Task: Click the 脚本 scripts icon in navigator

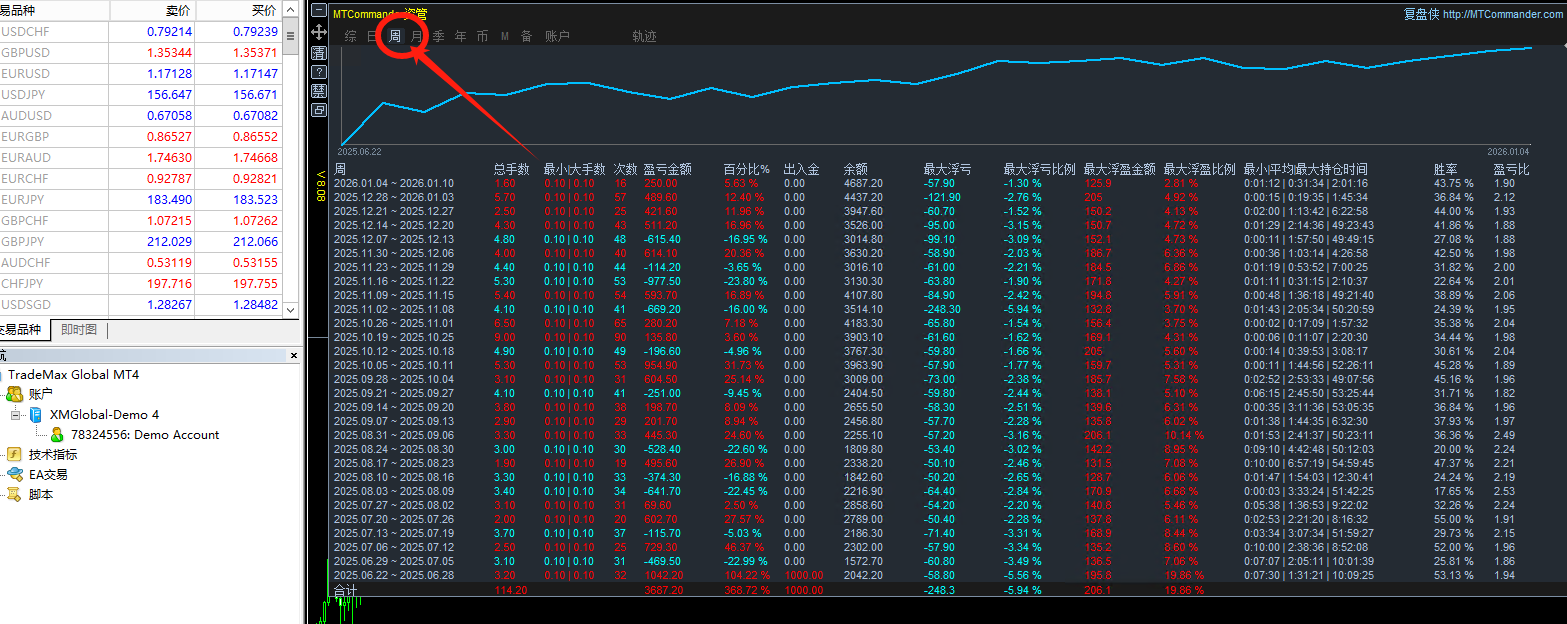Action: point(14,494)
